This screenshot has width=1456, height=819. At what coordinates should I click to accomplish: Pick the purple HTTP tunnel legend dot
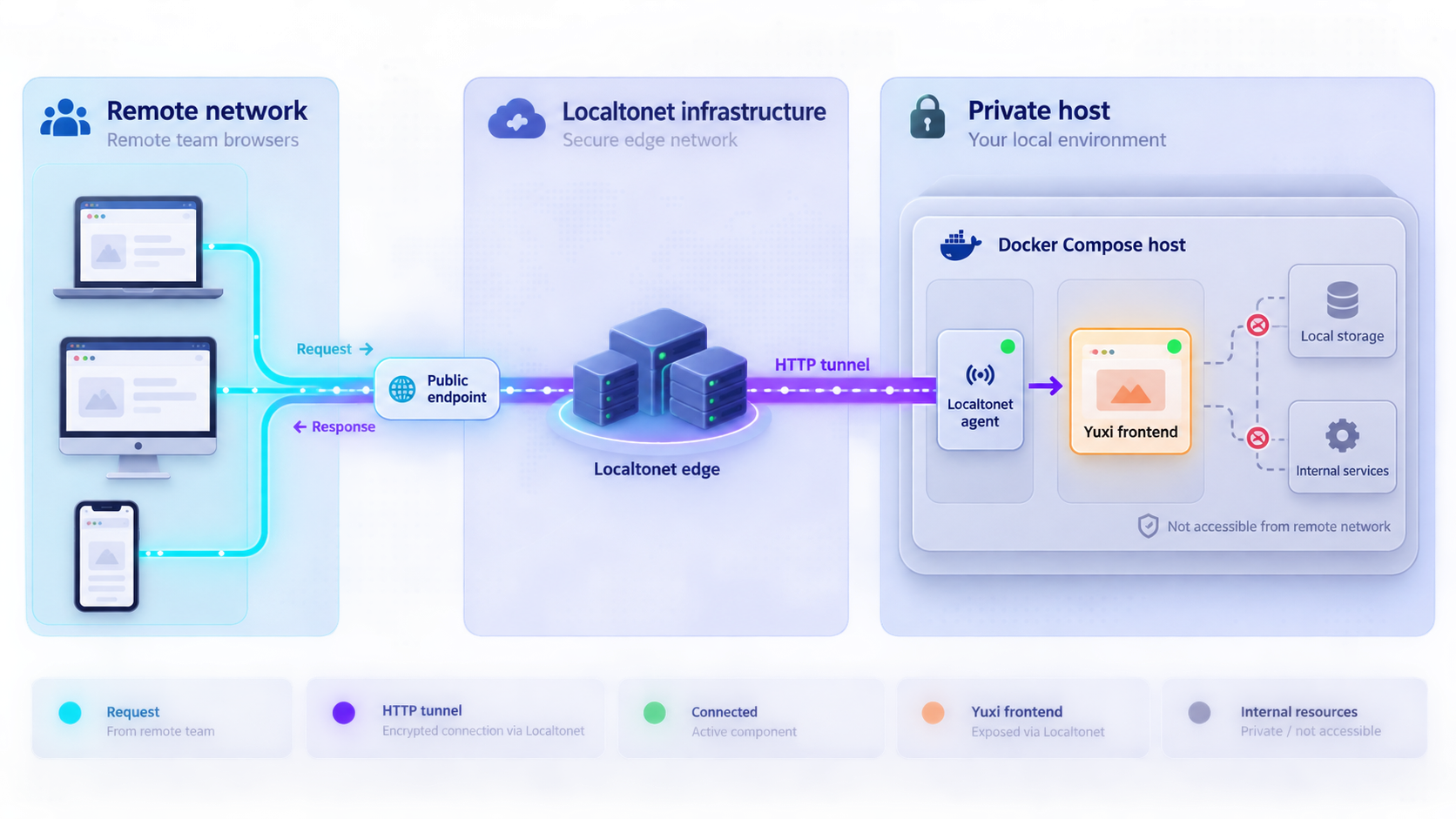[x=344, y=713]
